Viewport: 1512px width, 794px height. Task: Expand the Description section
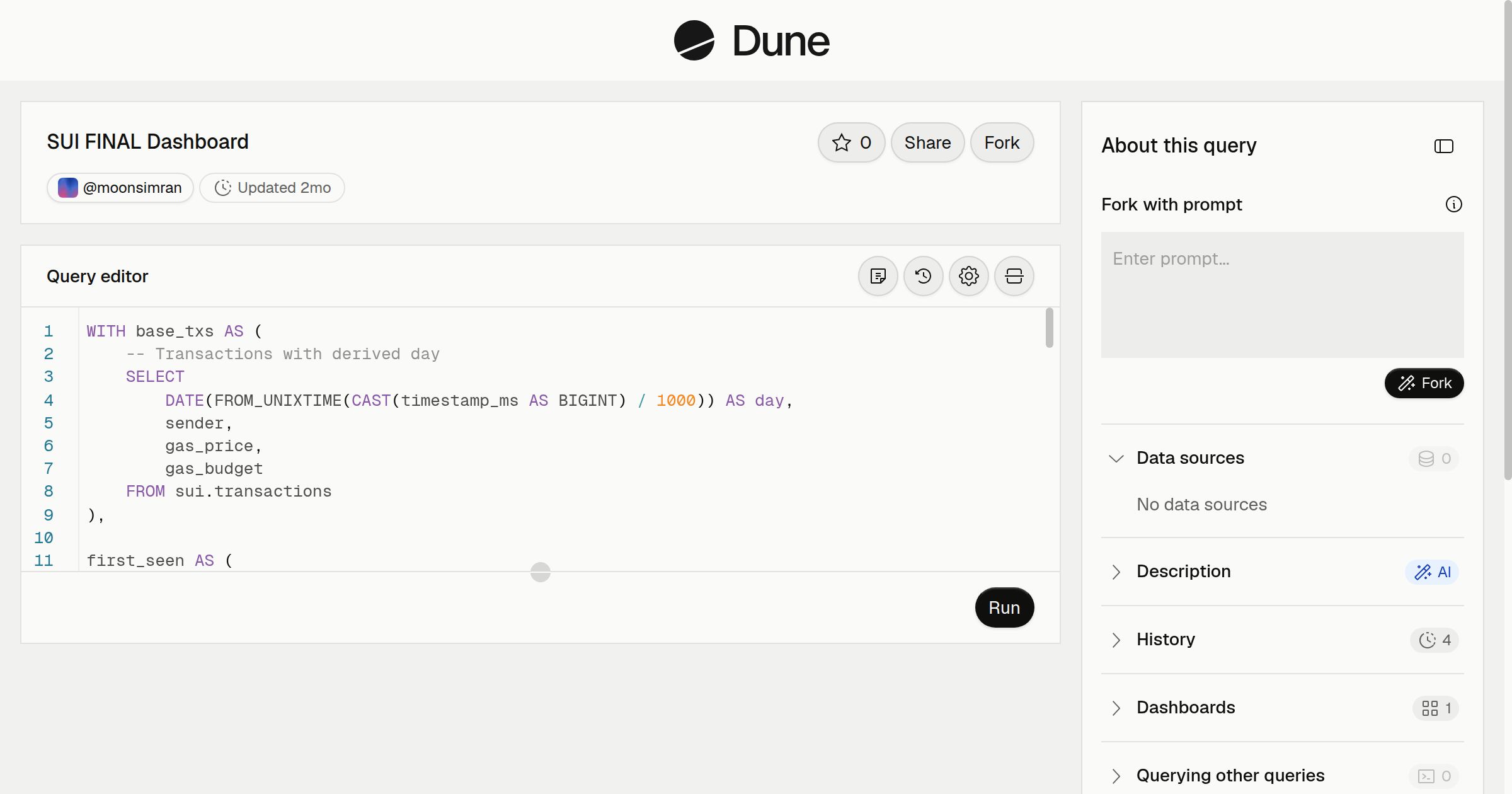[x=1116, y=572]
